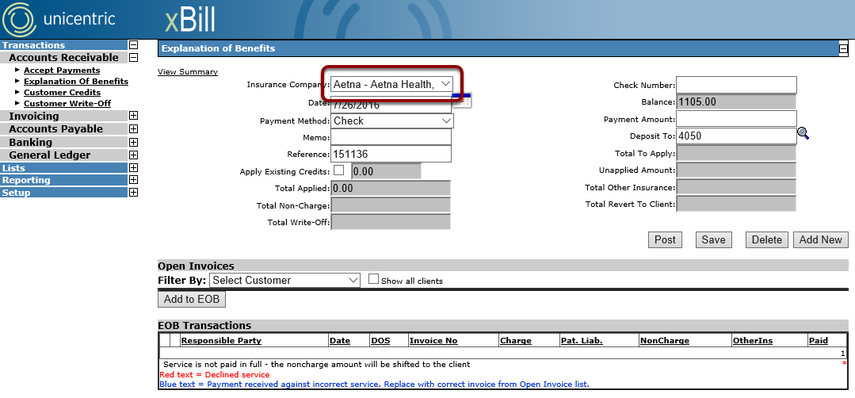Image resolution: width=855 pixels, height=398 pixels.
Task: Open the Select Customer filter dropdown
Action: 285,280
